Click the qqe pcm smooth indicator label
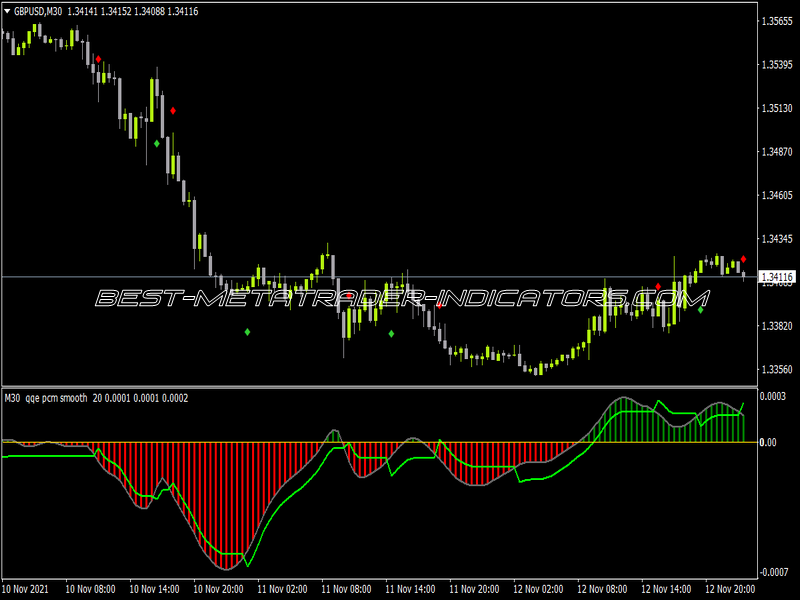 coord(56,398)
